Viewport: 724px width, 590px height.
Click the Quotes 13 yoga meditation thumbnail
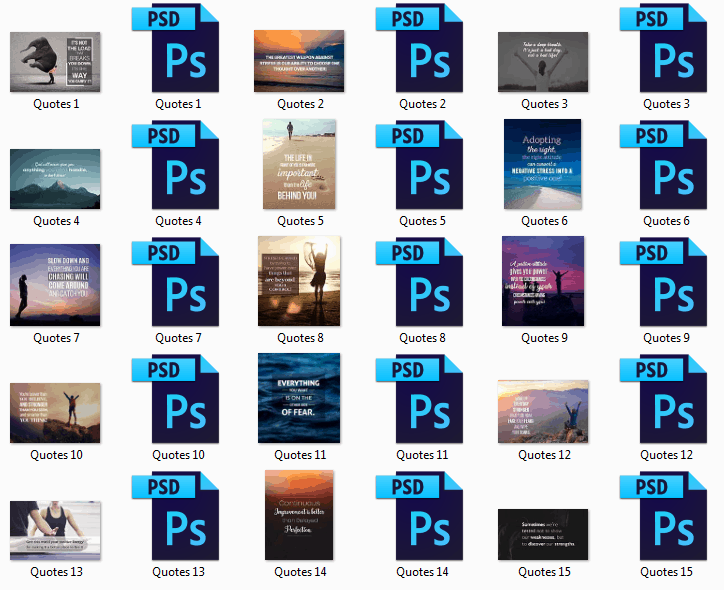pos(55,530)
